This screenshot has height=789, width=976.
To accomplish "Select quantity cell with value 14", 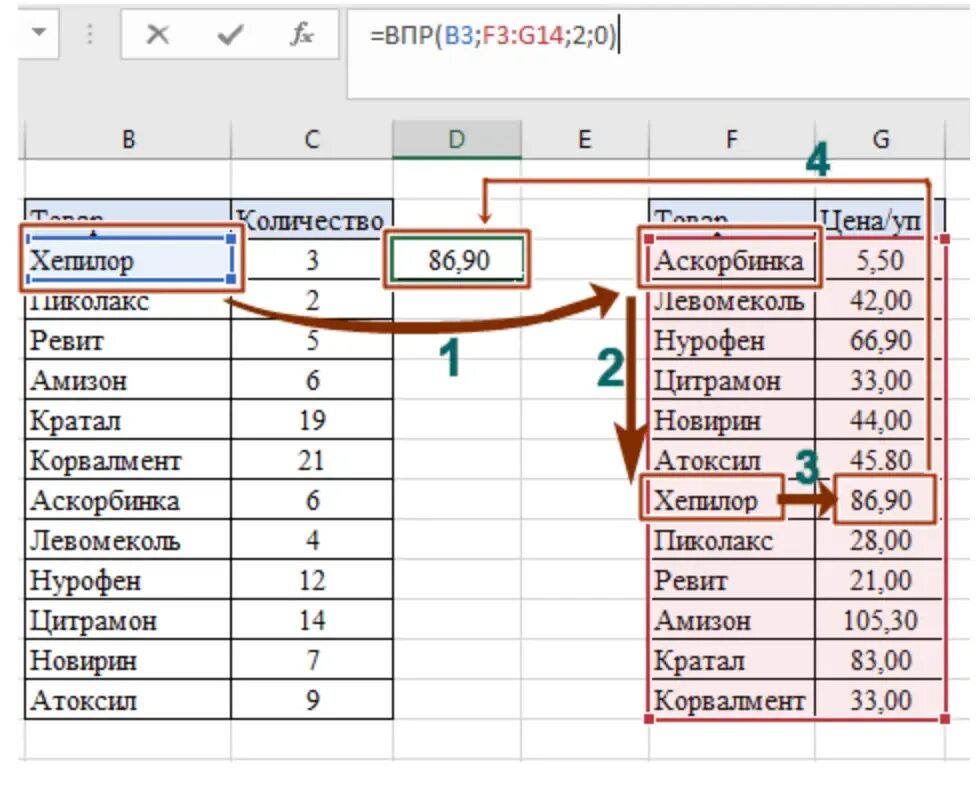I will point(312,620).
